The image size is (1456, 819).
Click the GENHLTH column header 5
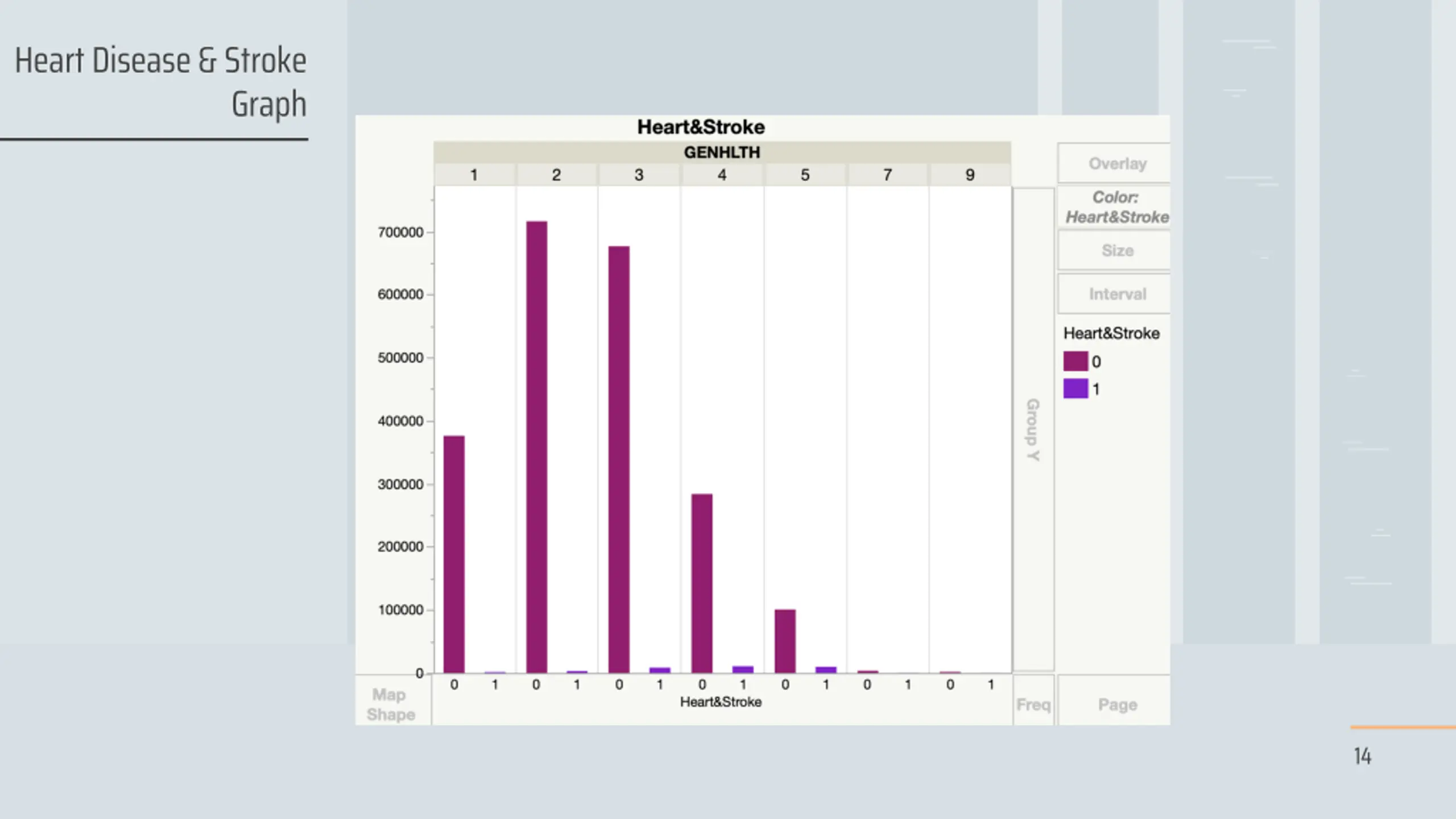tap(805, 175)
